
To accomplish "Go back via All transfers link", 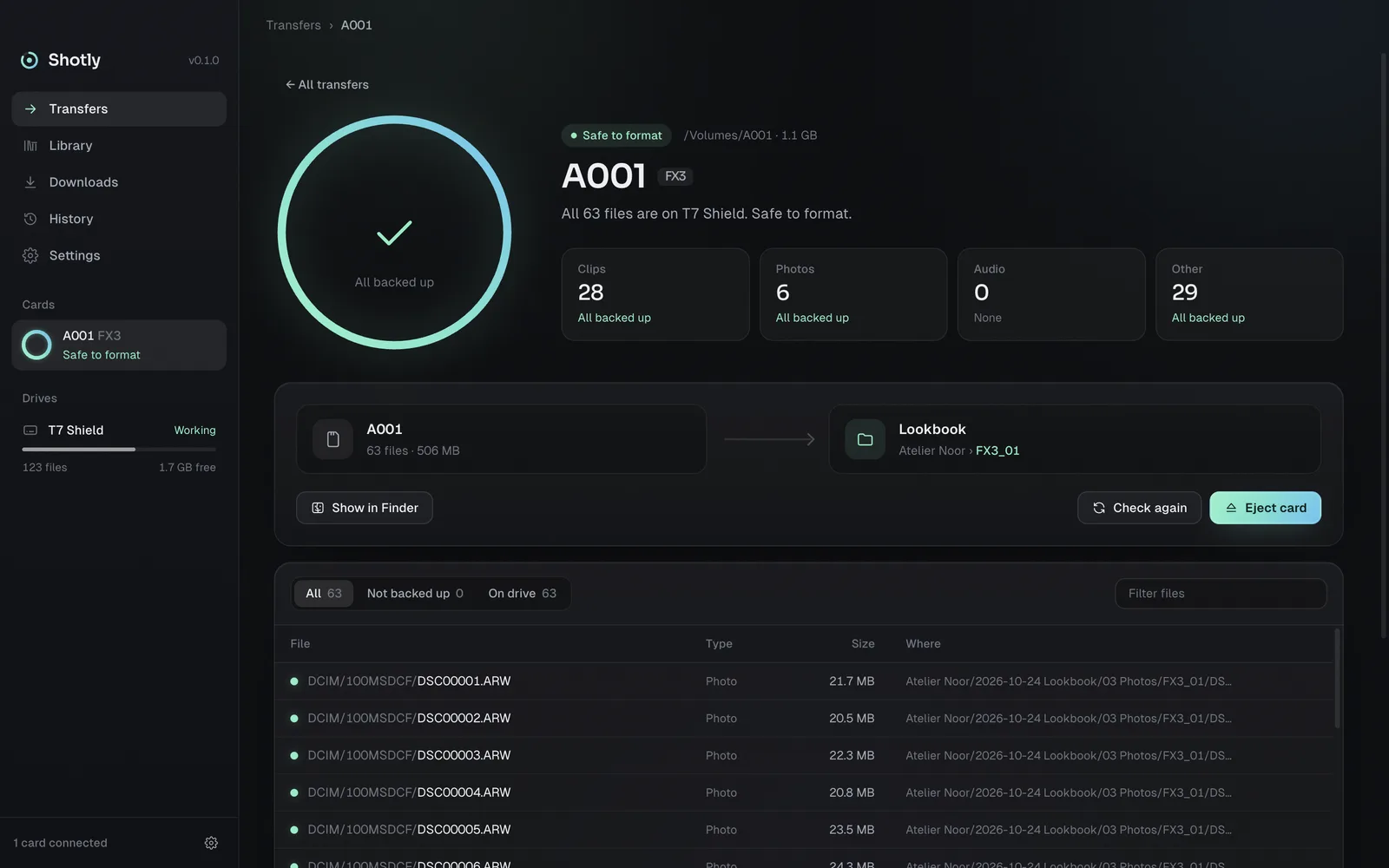I will coord(327,84).
